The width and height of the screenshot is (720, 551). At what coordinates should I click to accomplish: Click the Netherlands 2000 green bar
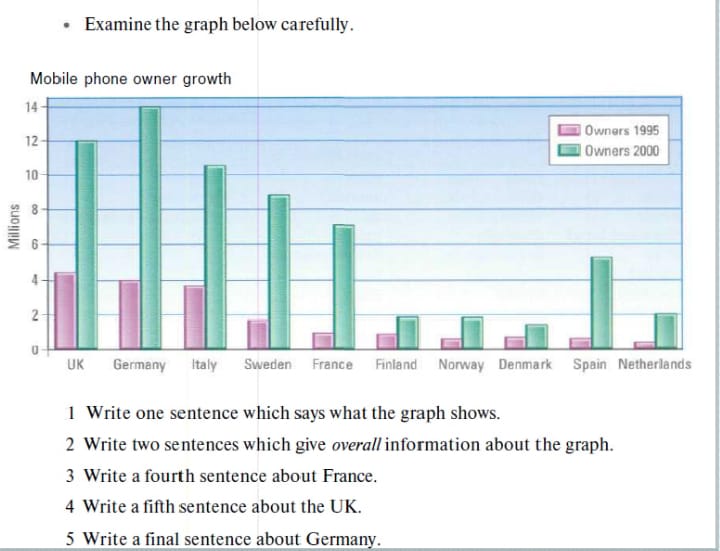point(666,329)
